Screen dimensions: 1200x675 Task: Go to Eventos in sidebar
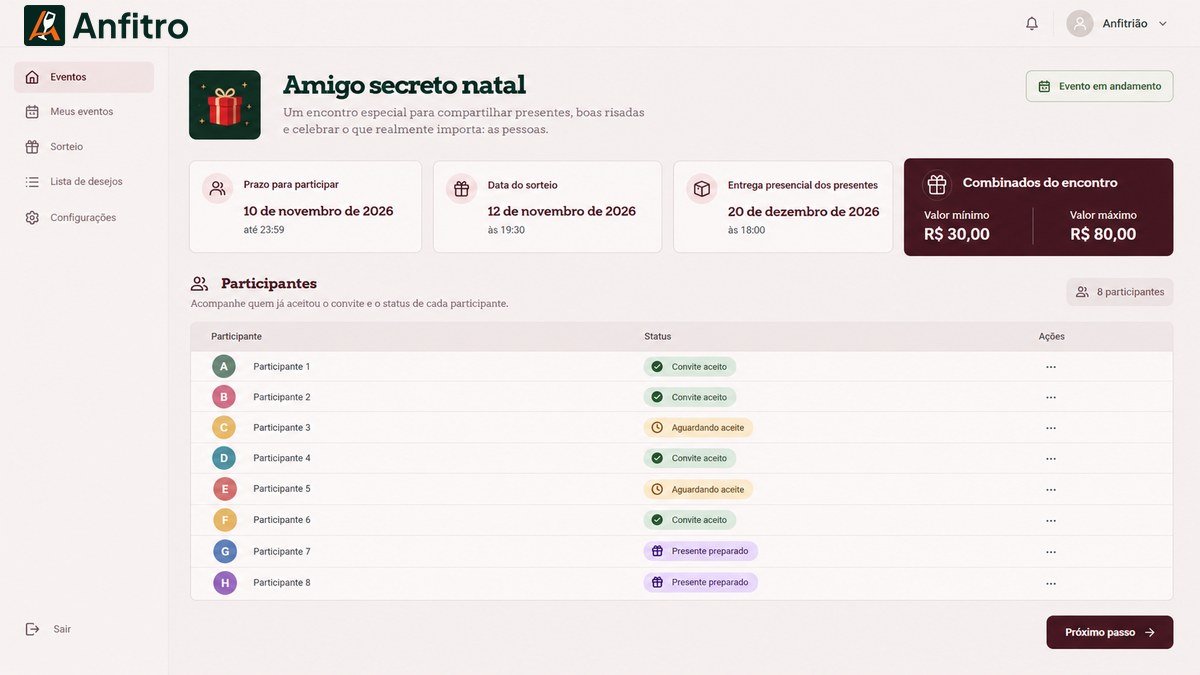(84, 77)
